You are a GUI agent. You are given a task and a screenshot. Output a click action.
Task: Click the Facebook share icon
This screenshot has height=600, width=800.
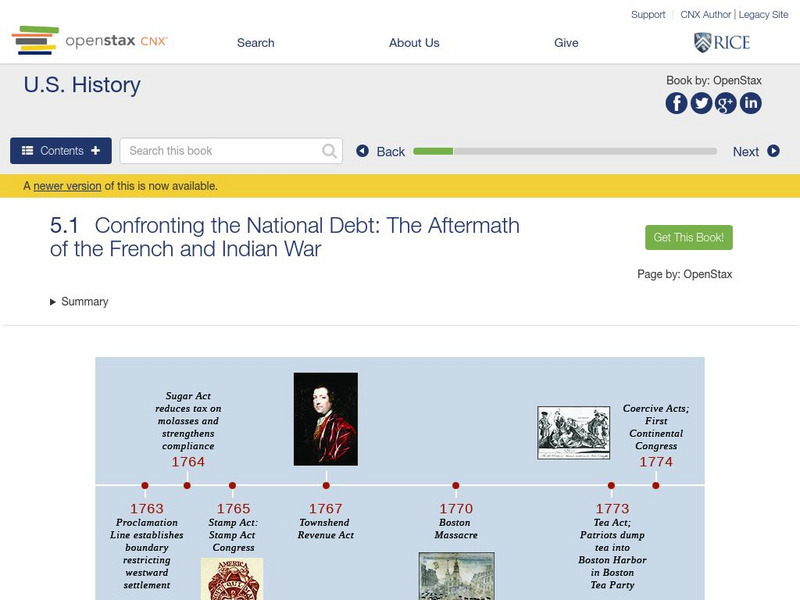coord(677,103)
